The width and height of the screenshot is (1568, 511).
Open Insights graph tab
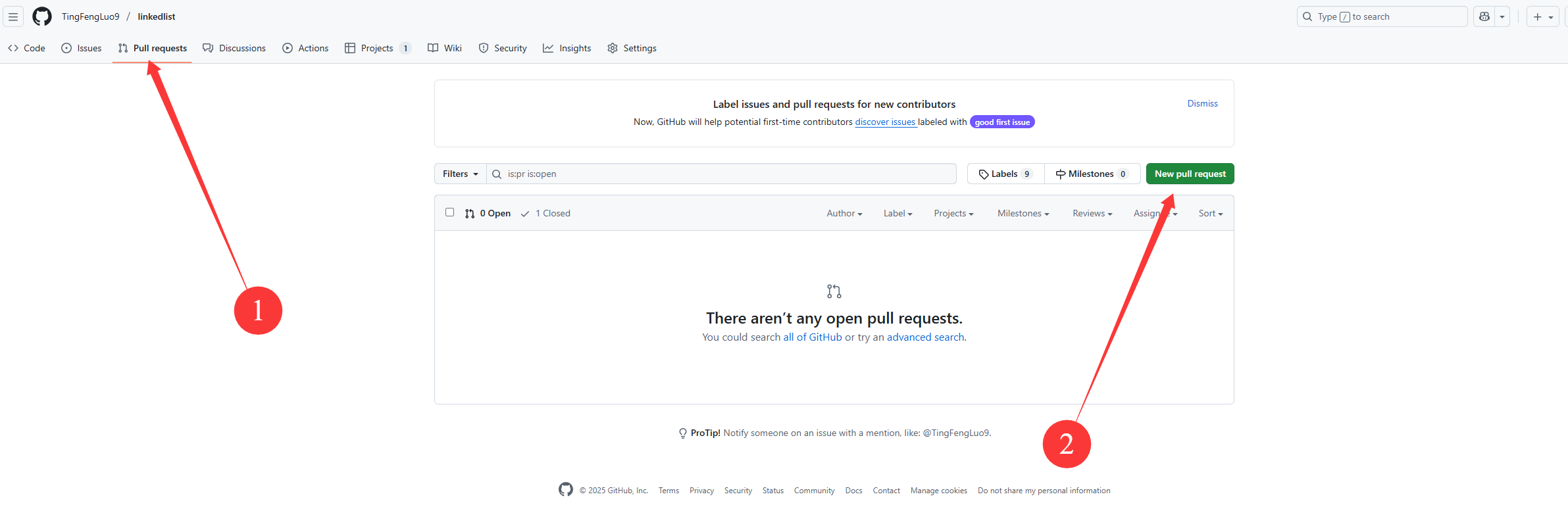tap(567, 48)
